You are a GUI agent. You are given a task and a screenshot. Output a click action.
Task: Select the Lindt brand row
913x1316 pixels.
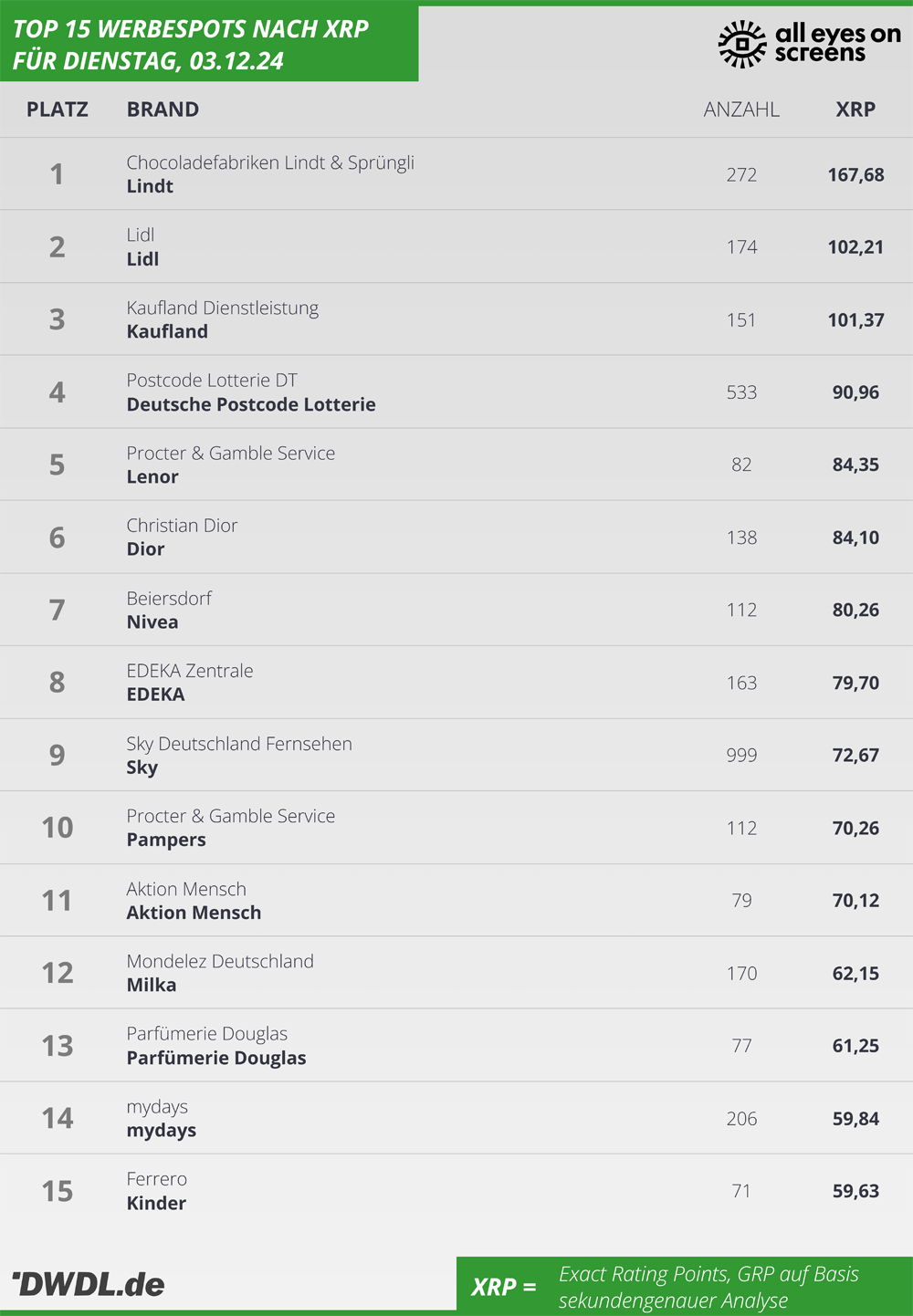click(456, 174)
